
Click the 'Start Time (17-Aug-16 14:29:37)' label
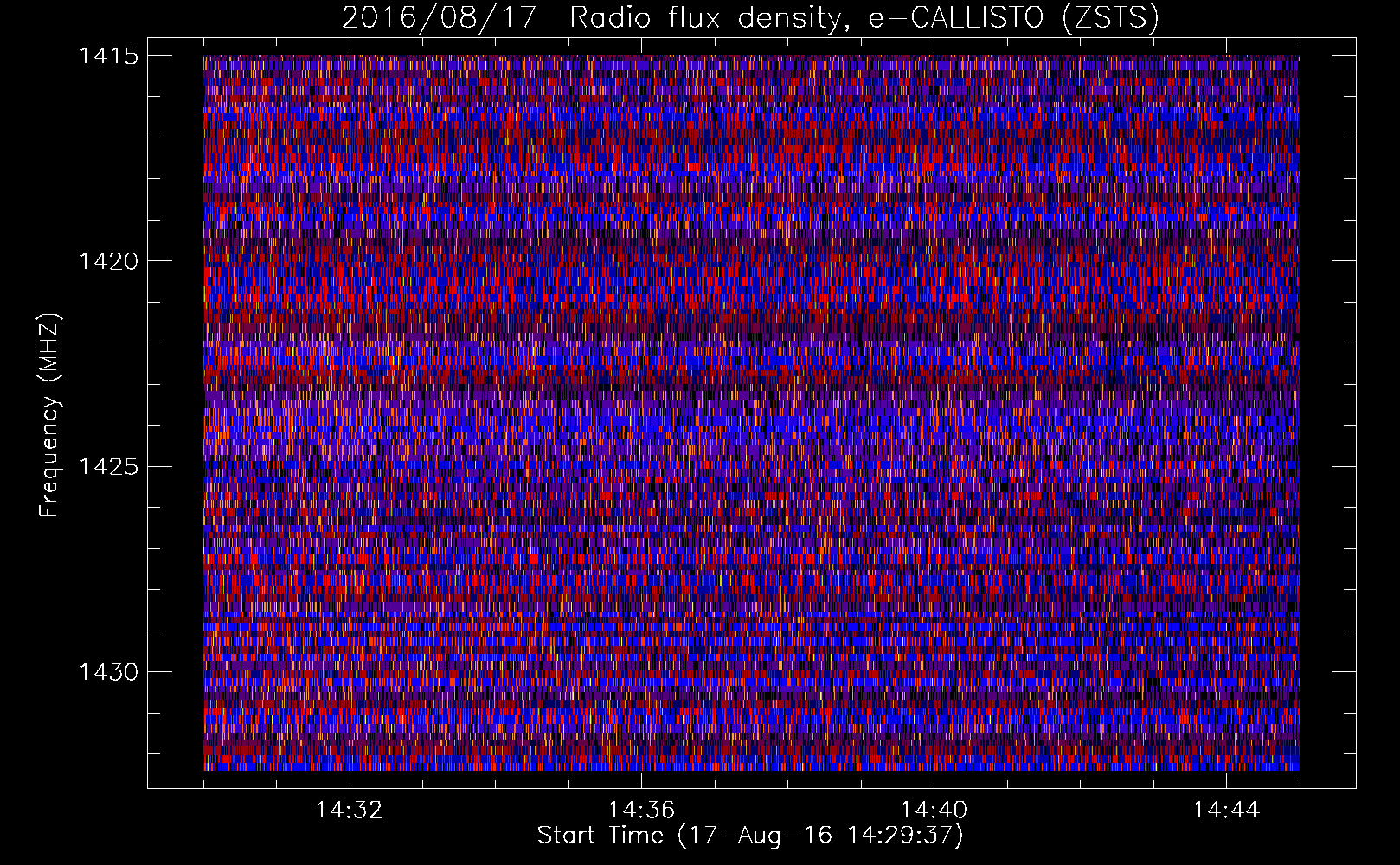pyautogui.click(x=750, y=836)
